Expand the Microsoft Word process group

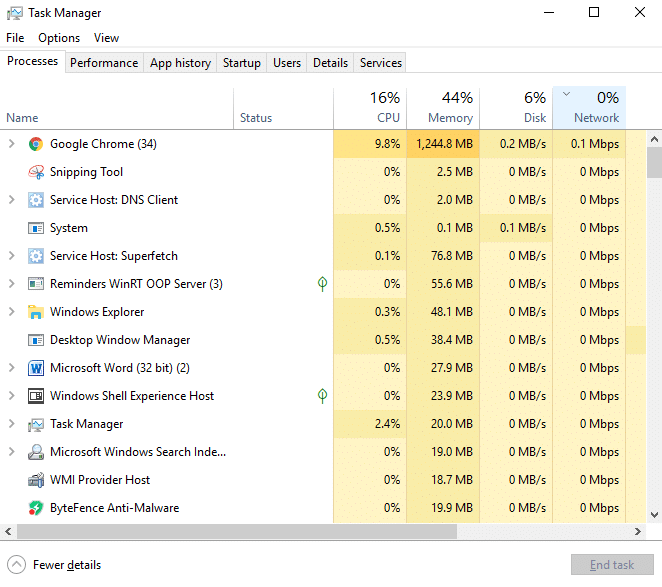[12, 368]
